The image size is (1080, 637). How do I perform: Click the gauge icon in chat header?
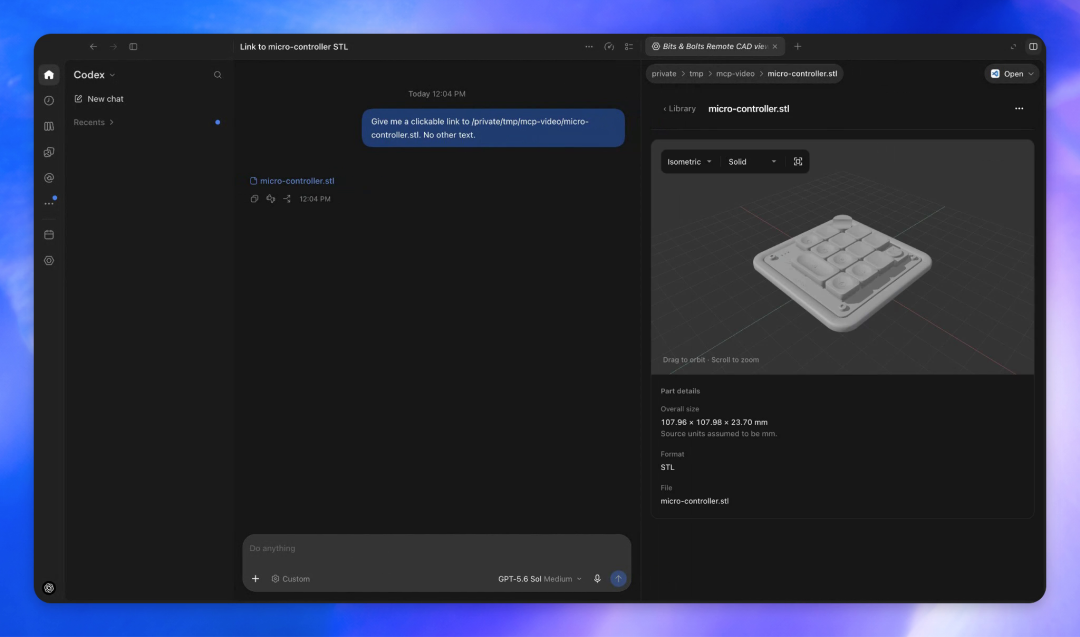(x=609, y=47)
